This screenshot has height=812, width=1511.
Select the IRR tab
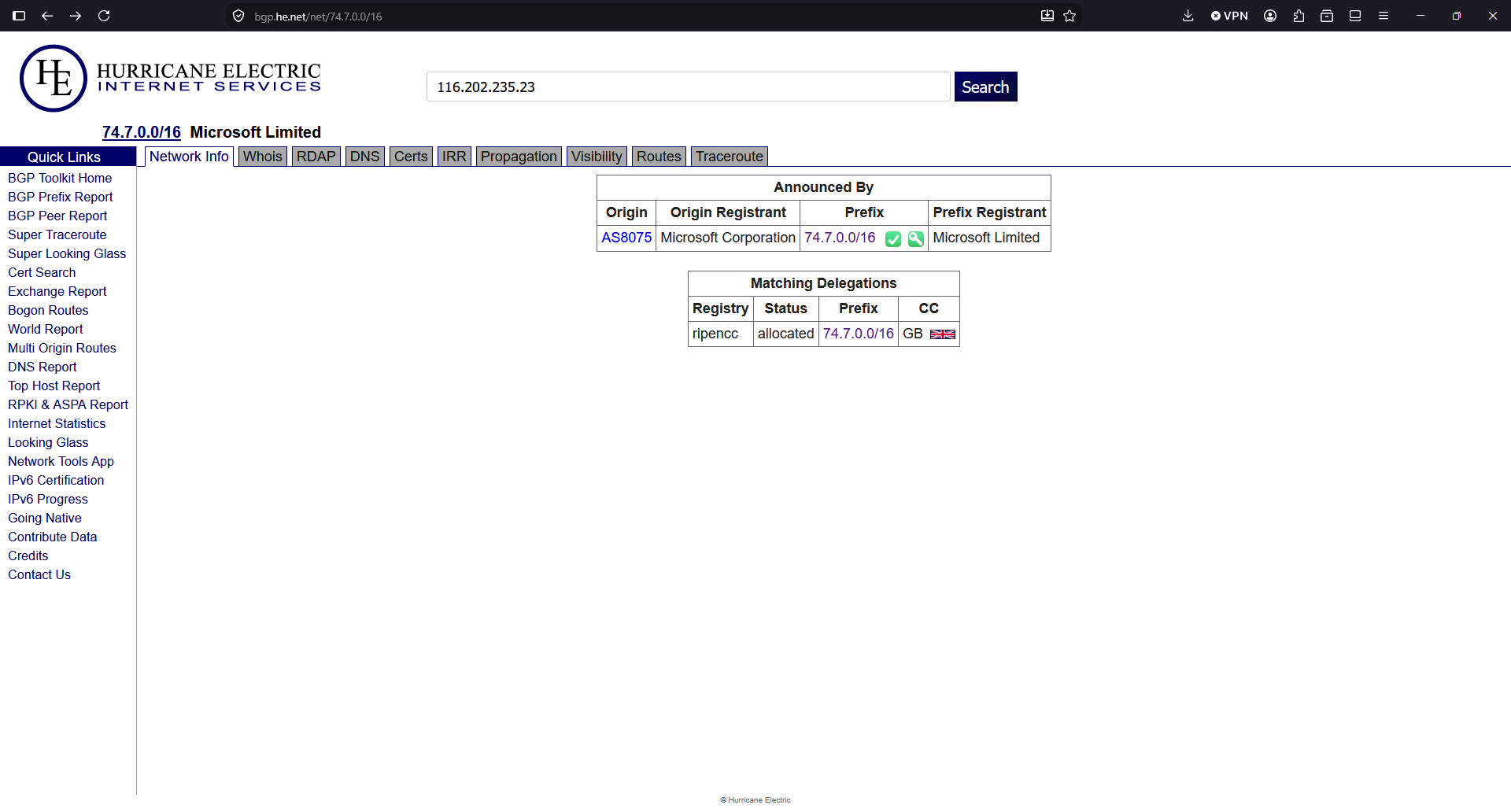pos(454,157)
